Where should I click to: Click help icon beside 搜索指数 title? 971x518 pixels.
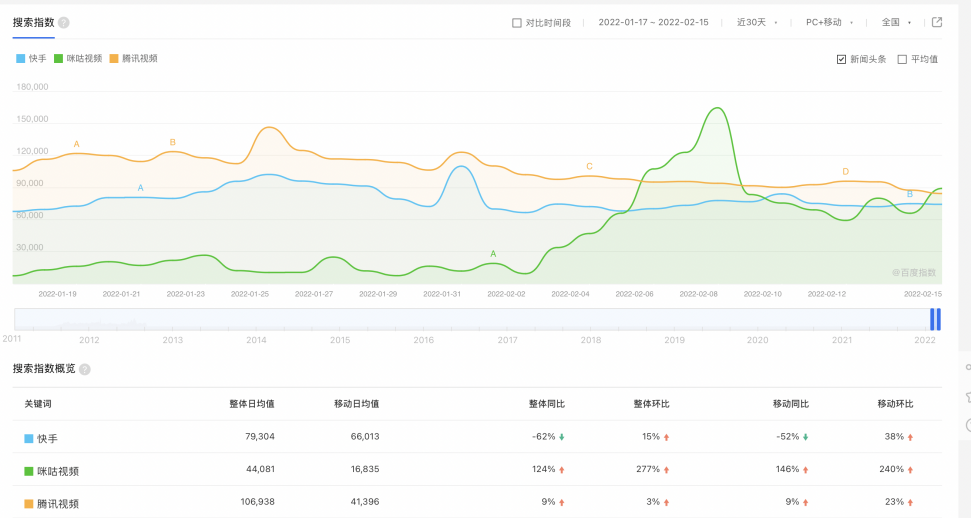click(64, 22)
